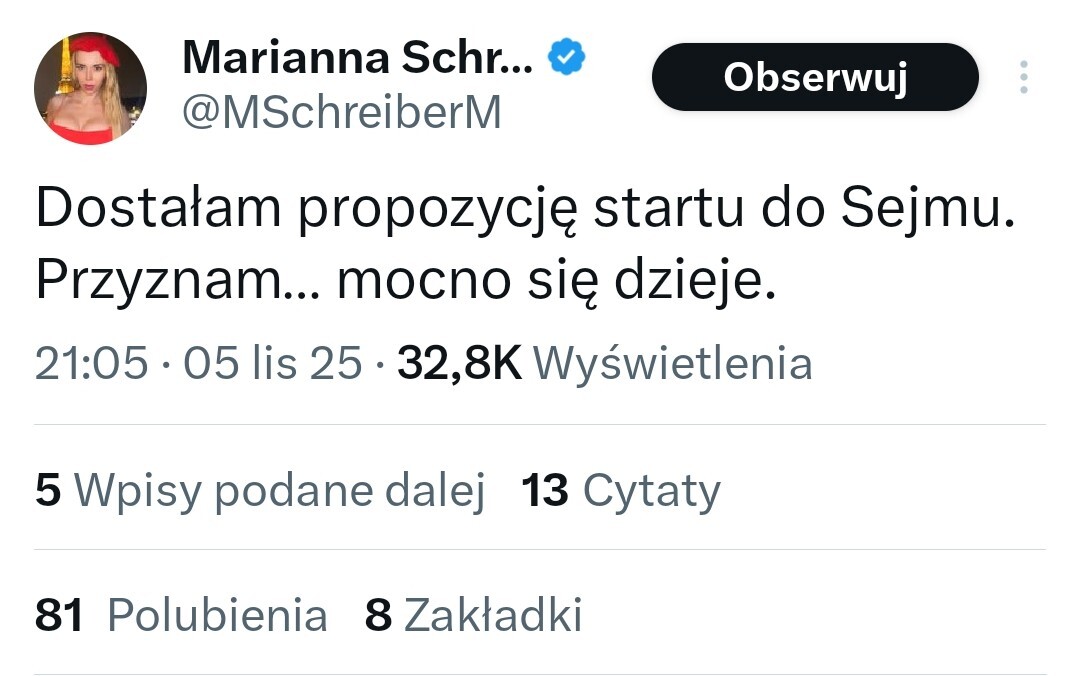Image resolution: width=1080 pixels, height=676 pixels.
Task: Click the likes count number 81
Action: pyautogui.click(x=59, y=616)
